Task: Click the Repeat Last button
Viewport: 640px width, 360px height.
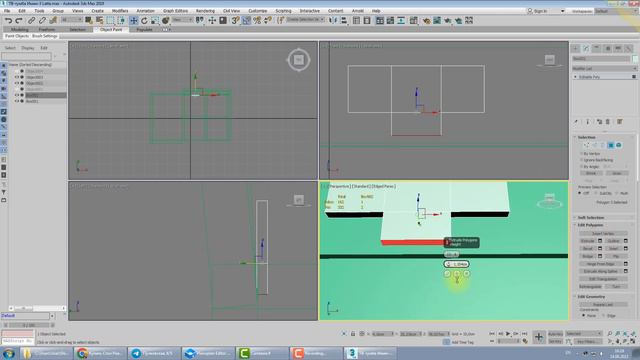Action: [603, 304]
